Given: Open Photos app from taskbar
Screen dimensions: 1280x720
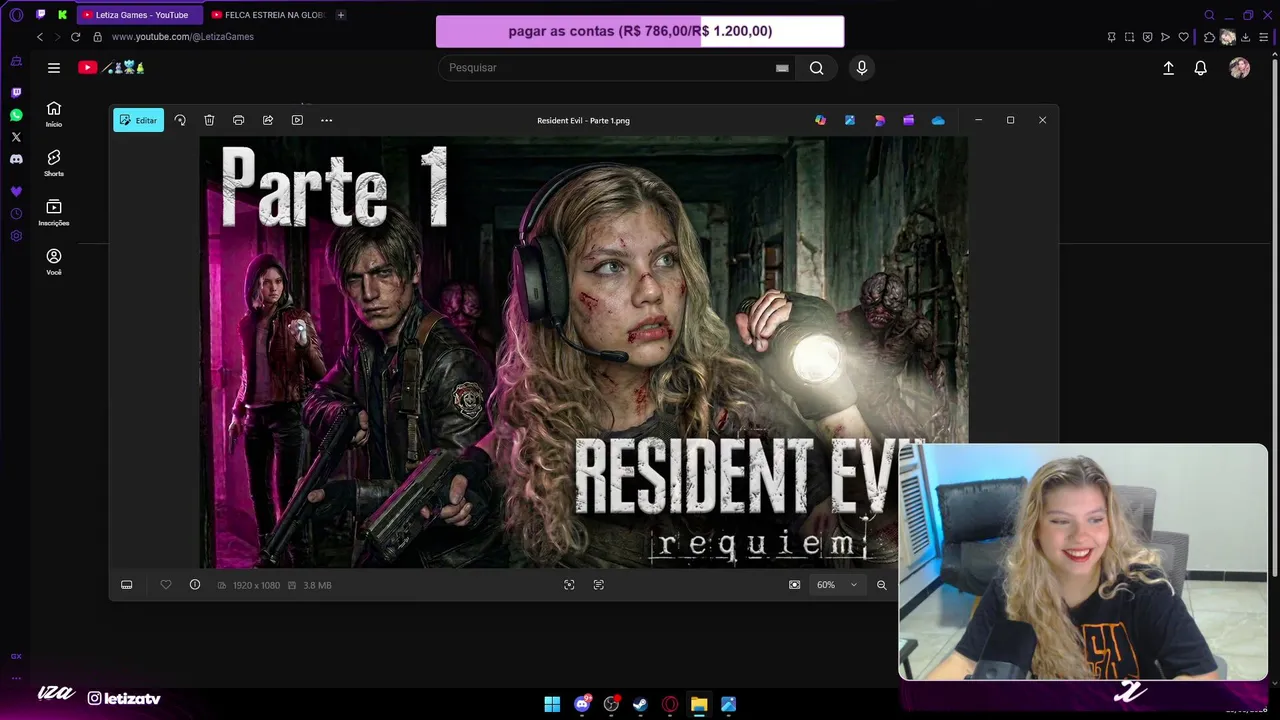Looking at the screenshot, I should 728,704.
